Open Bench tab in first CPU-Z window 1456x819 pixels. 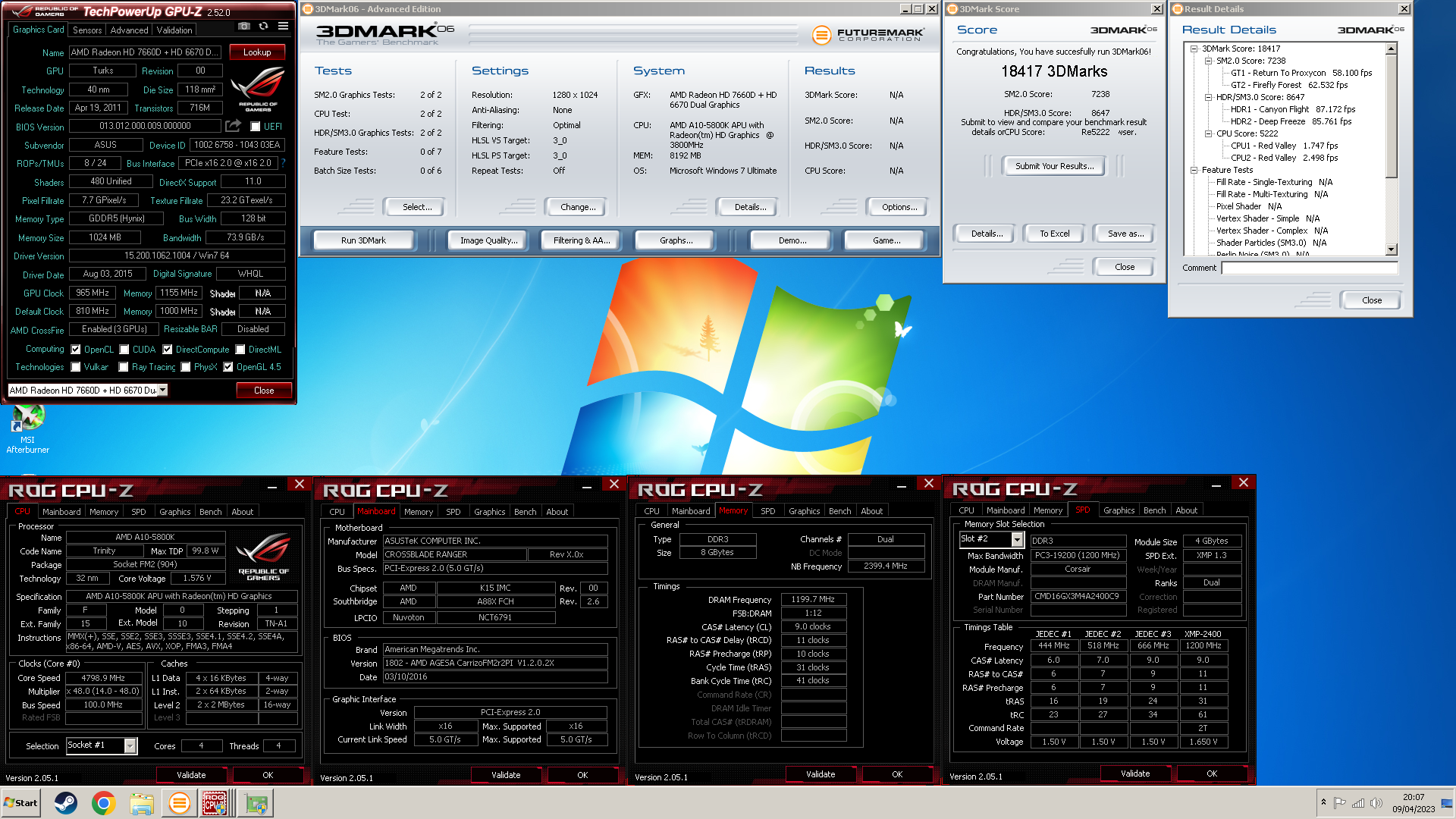211,512
